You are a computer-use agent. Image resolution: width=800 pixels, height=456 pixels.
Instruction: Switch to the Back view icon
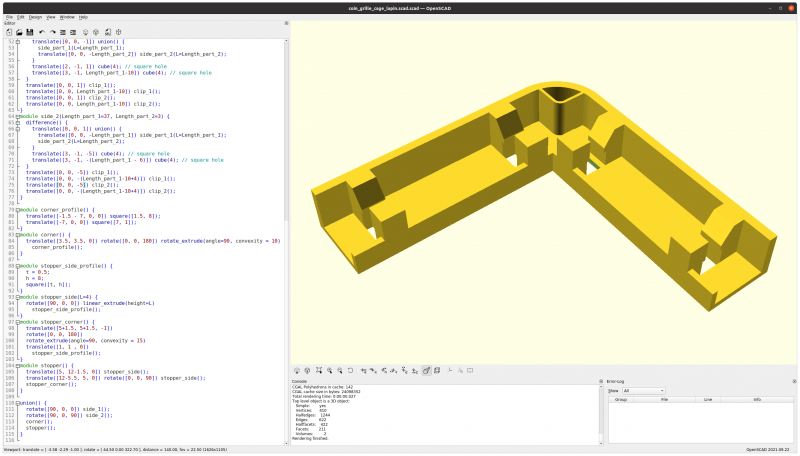415,371
